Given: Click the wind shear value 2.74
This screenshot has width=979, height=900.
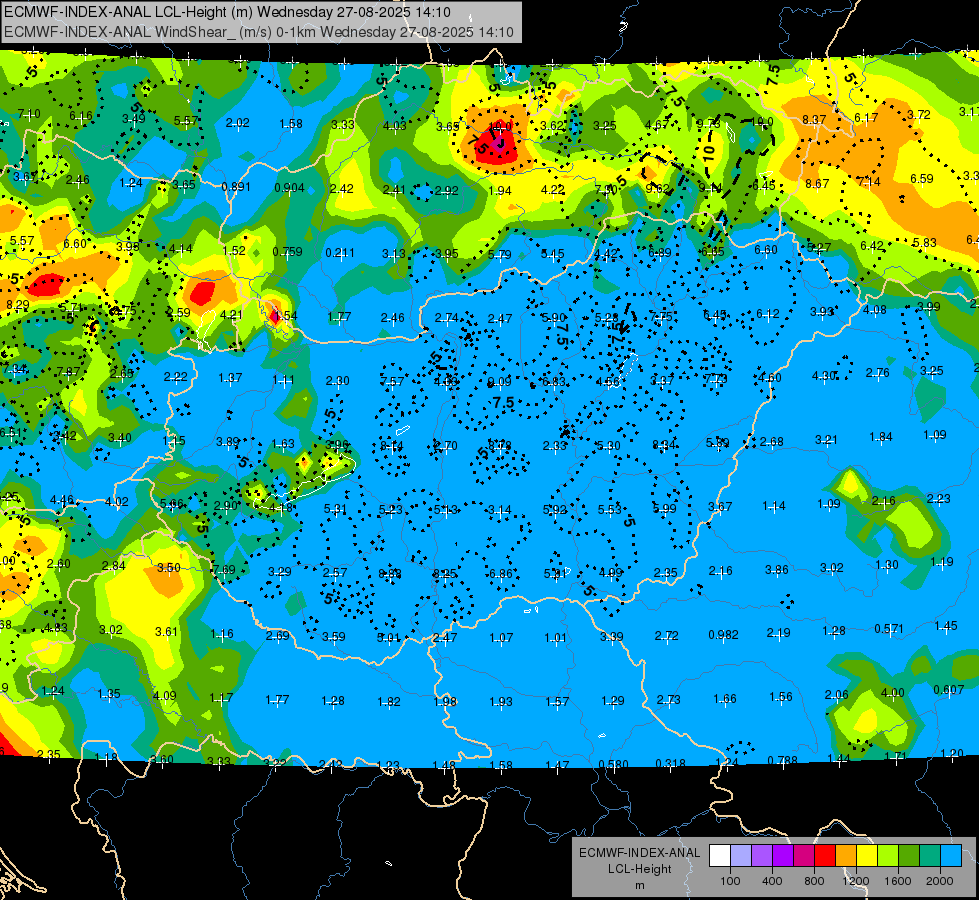Looking at the screenshot, I should [x=446, y=317].
